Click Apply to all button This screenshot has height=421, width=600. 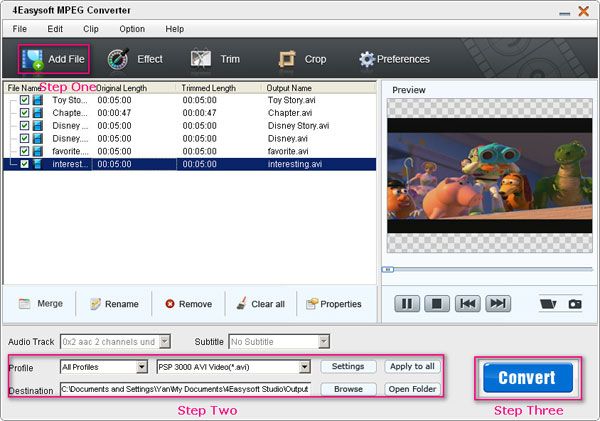point(412,367)
